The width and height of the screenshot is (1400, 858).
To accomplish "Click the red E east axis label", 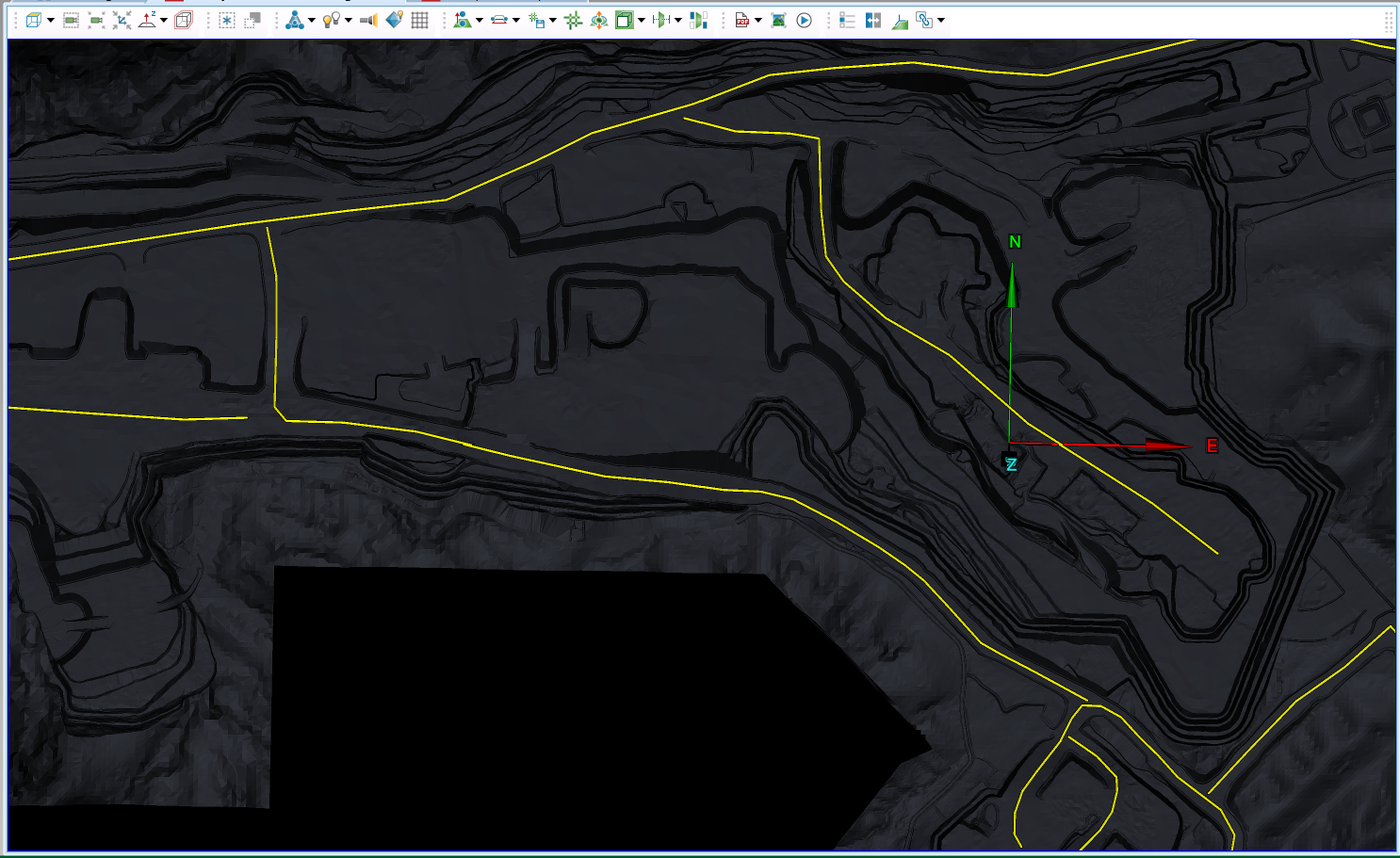I will coord(1212,446).
